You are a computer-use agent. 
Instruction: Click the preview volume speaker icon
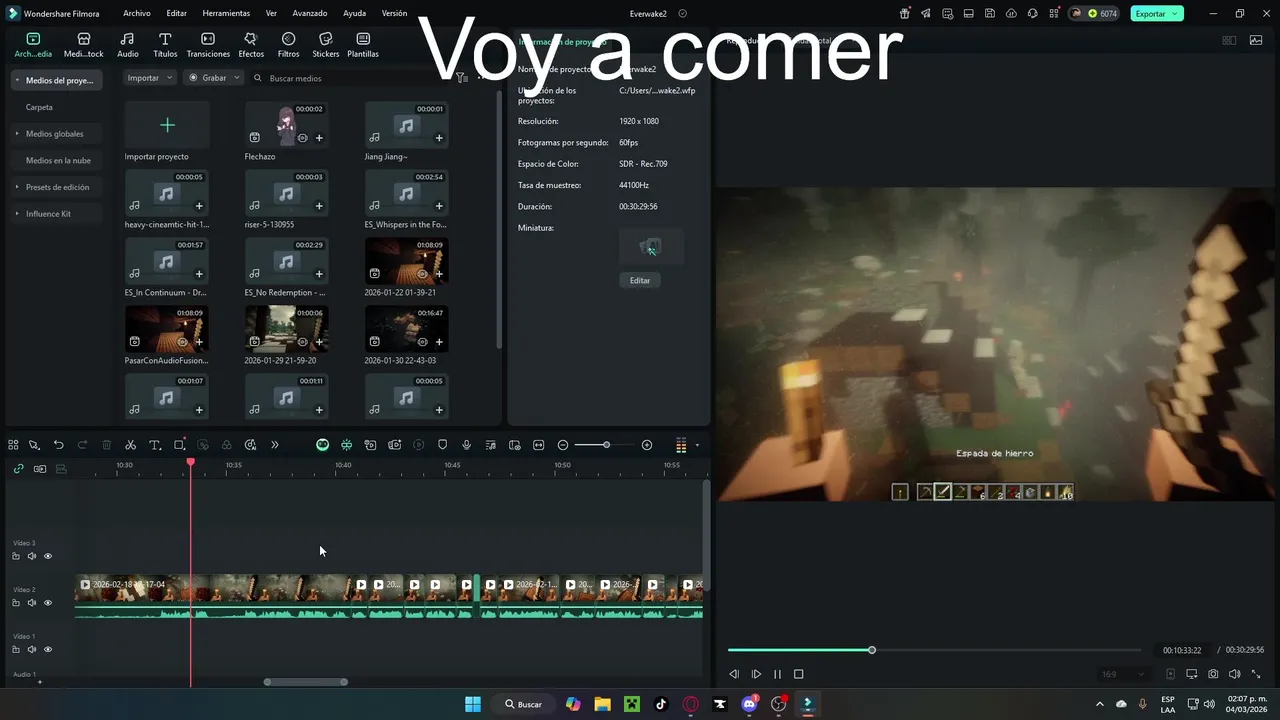point(1234,675)
